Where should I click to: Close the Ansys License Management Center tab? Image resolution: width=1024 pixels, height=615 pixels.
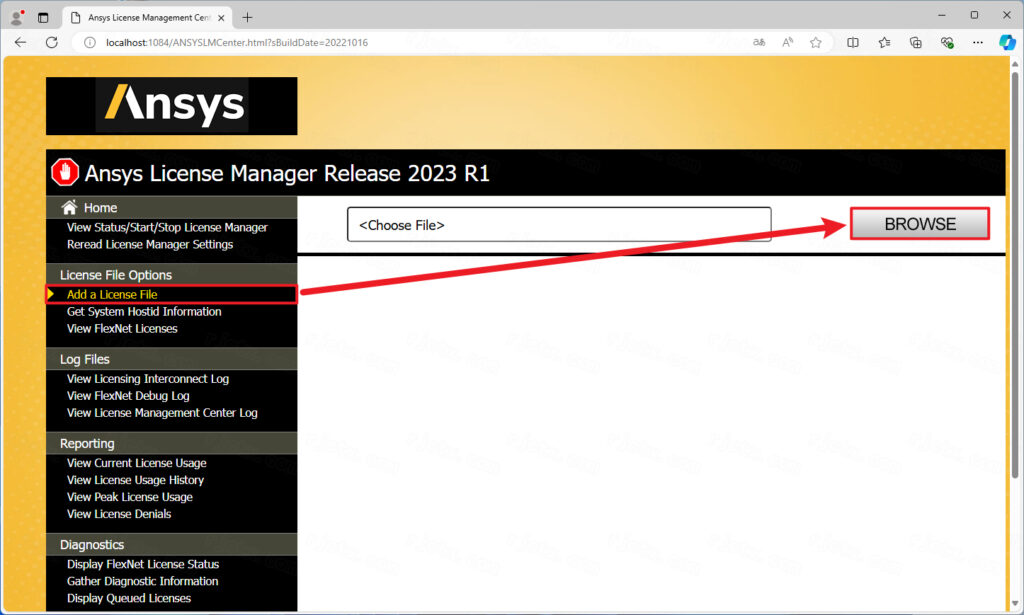pos(221,18)
